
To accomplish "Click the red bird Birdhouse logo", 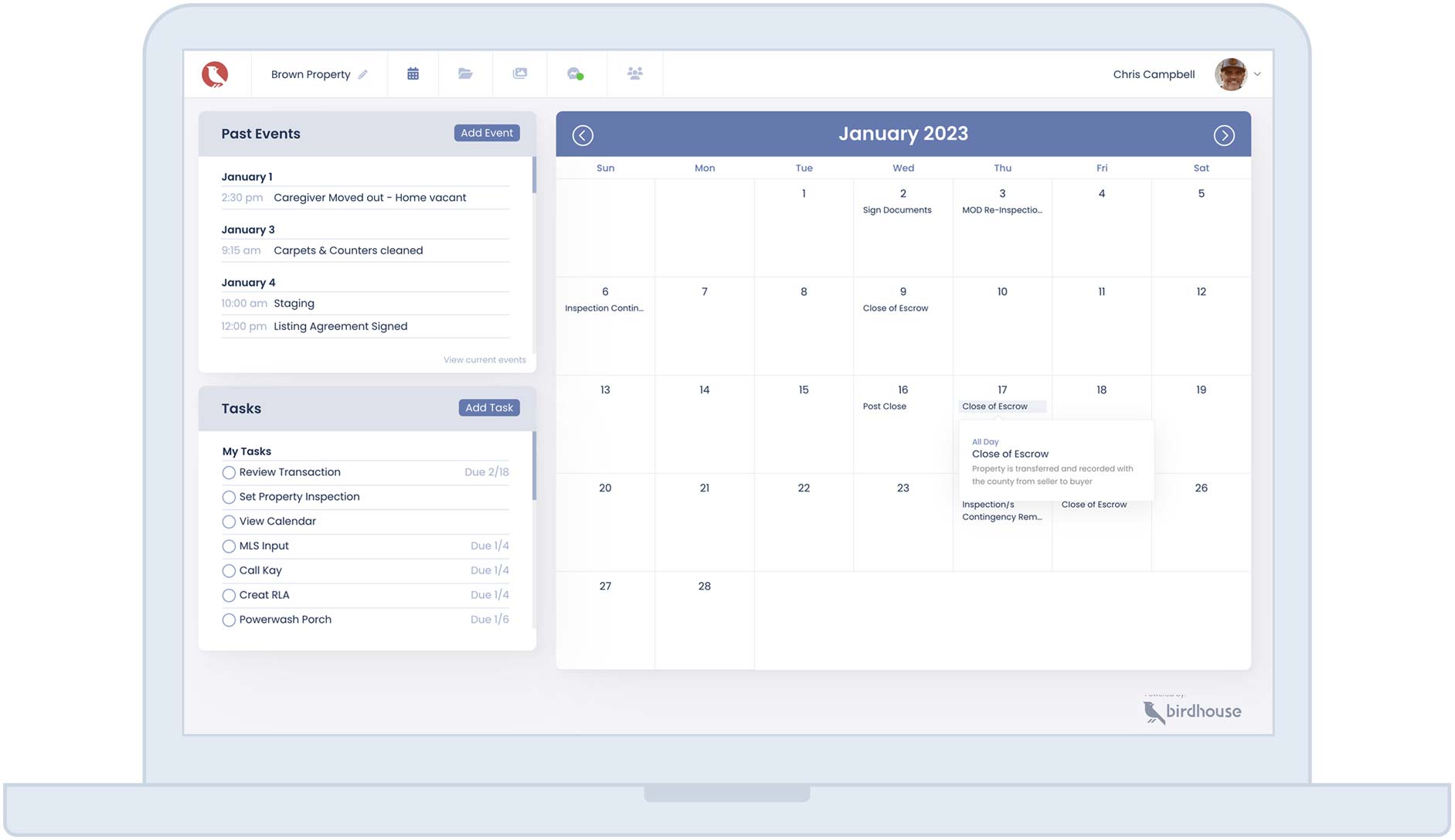I will point(215,74).
